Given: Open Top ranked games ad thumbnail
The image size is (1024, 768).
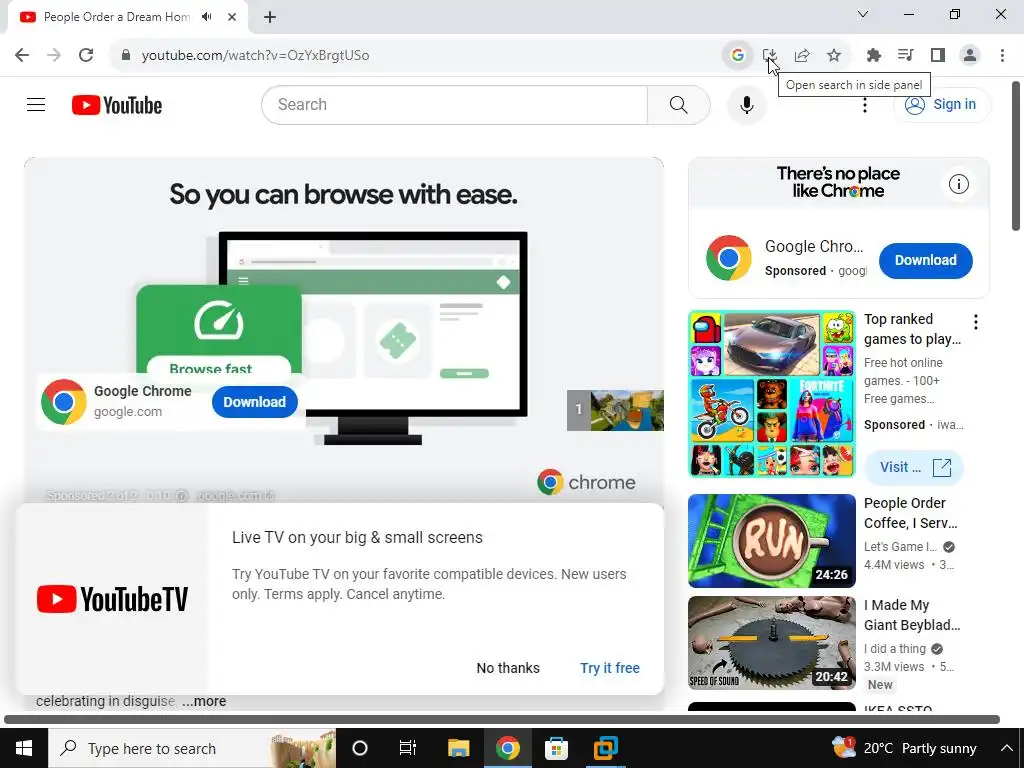Looking at the screenshot, I should [x=771, y=394].
